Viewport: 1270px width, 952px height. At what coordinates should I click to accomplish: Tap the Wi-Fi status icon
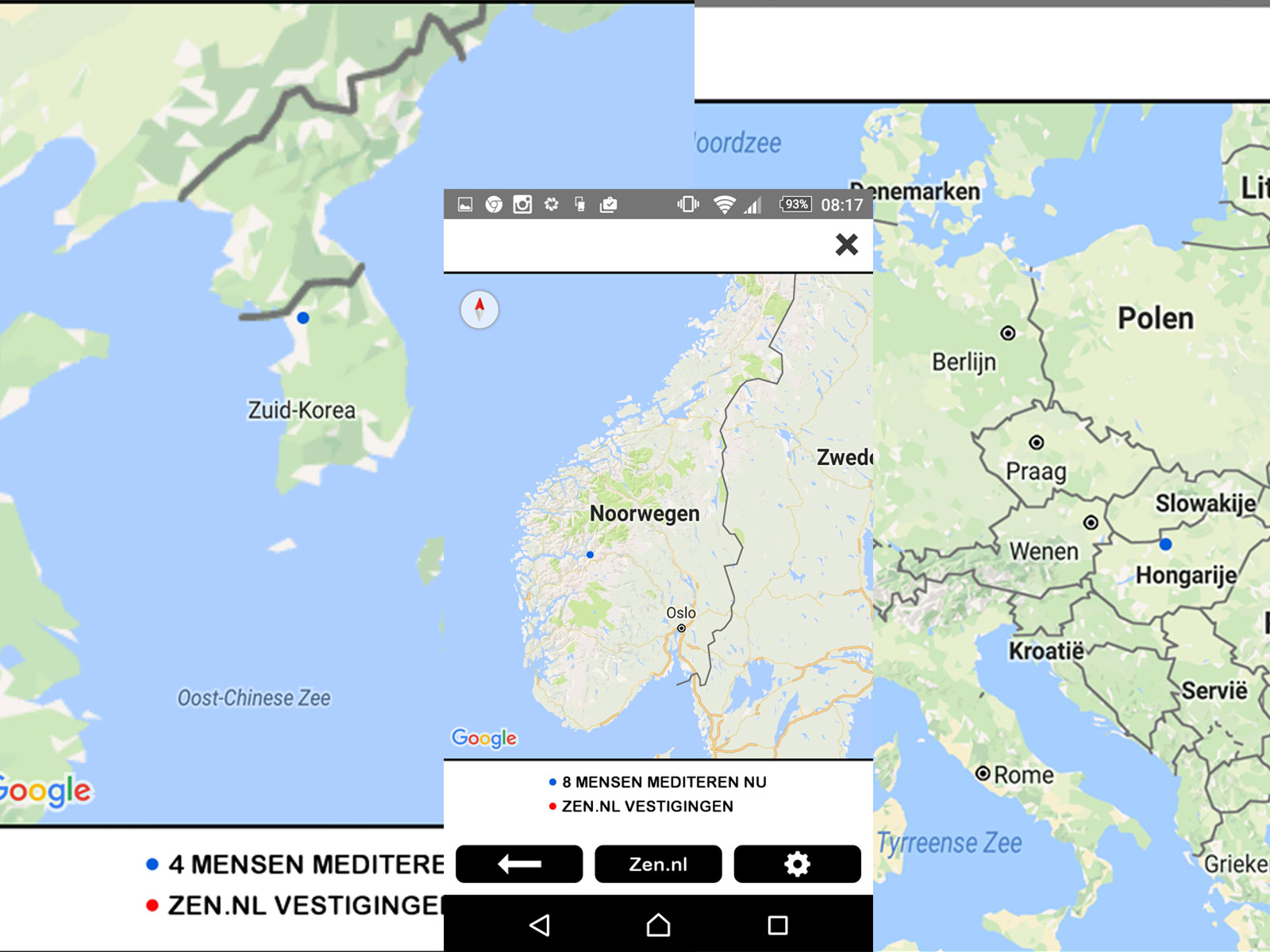point(723,205)
